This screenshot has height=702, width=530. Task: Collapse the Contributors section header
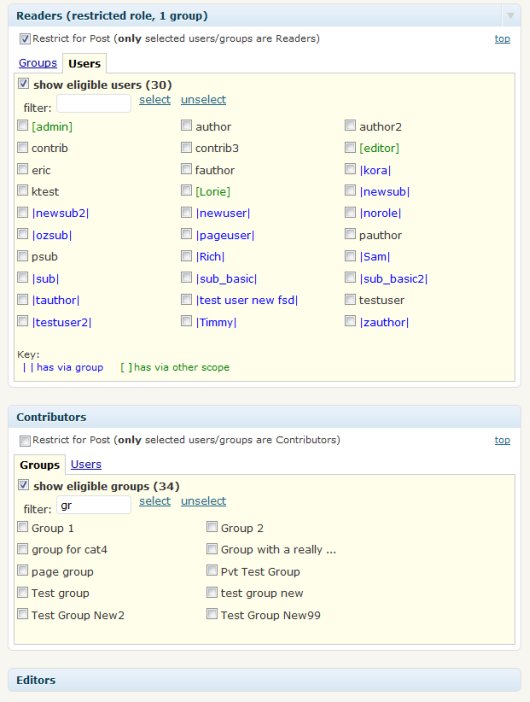tap(265, 417)
